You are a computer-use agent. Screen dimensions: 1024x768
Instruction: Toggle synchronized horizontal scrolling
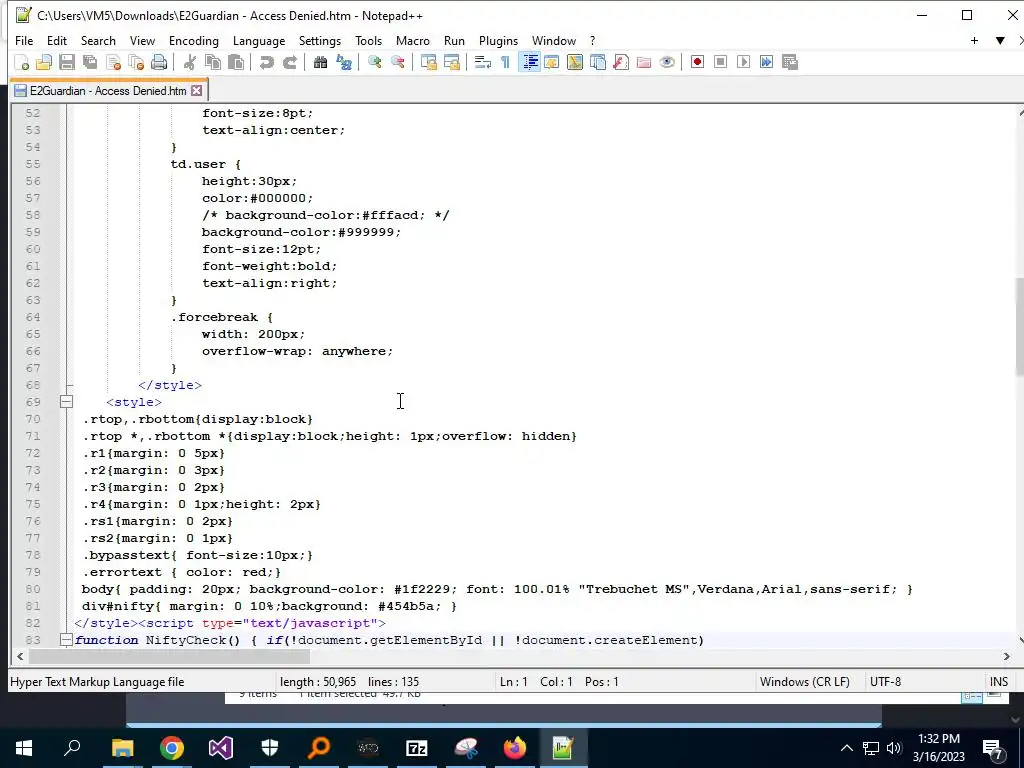click(x=452, y=62)
